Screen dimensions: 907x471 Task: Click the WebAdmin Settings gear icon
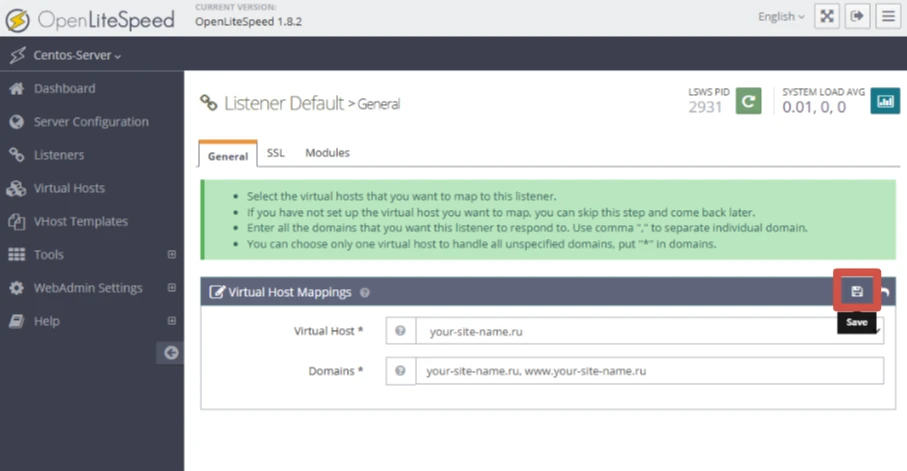pos(17,288)
